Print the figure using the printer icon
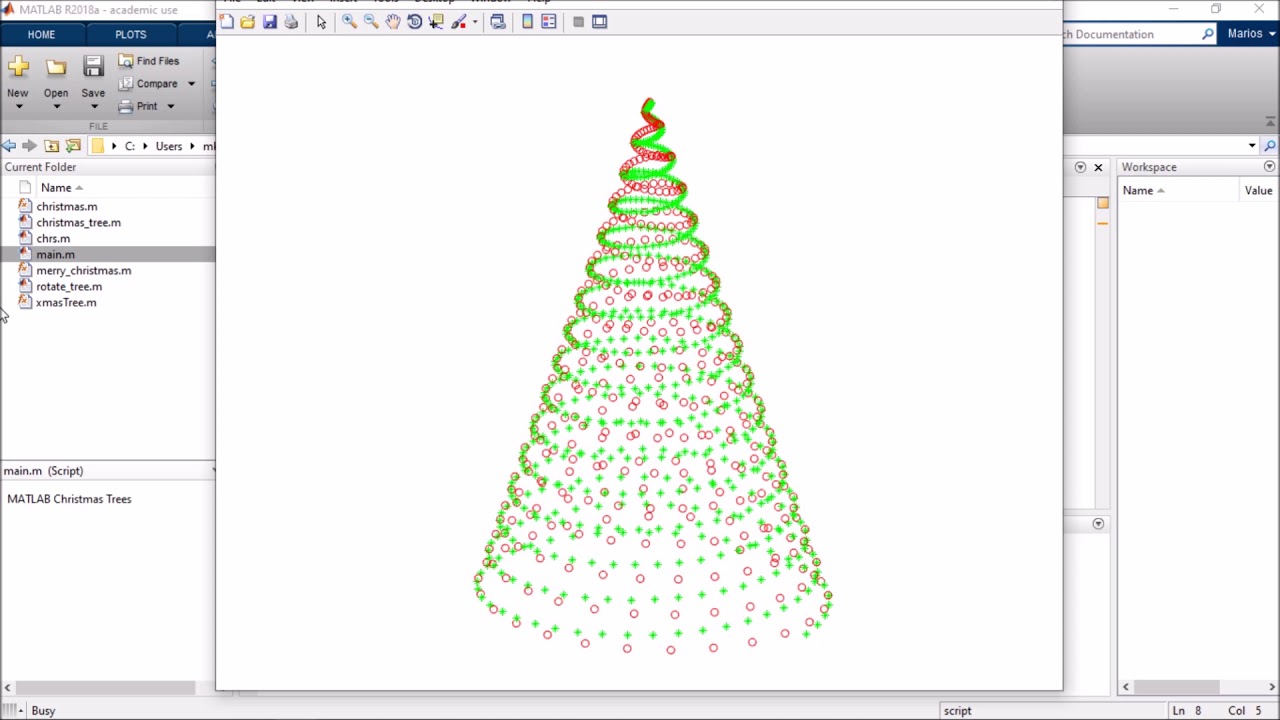1280x720 pixels. 292,22
